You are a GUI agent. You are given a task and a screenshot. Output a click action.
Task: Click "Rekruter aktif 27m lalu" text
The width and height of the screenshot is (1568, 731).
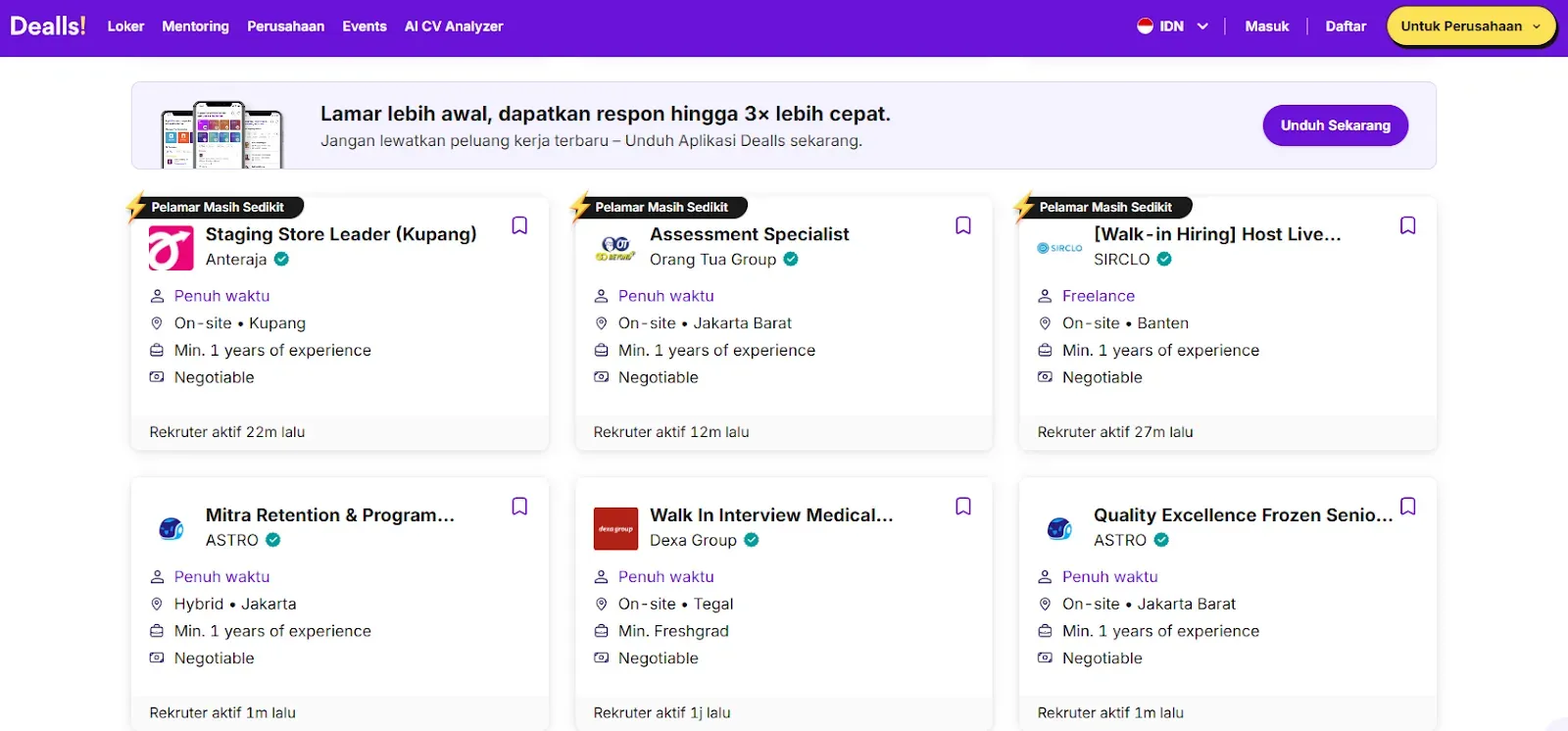pyautogui.click(x=1115, y=432)
